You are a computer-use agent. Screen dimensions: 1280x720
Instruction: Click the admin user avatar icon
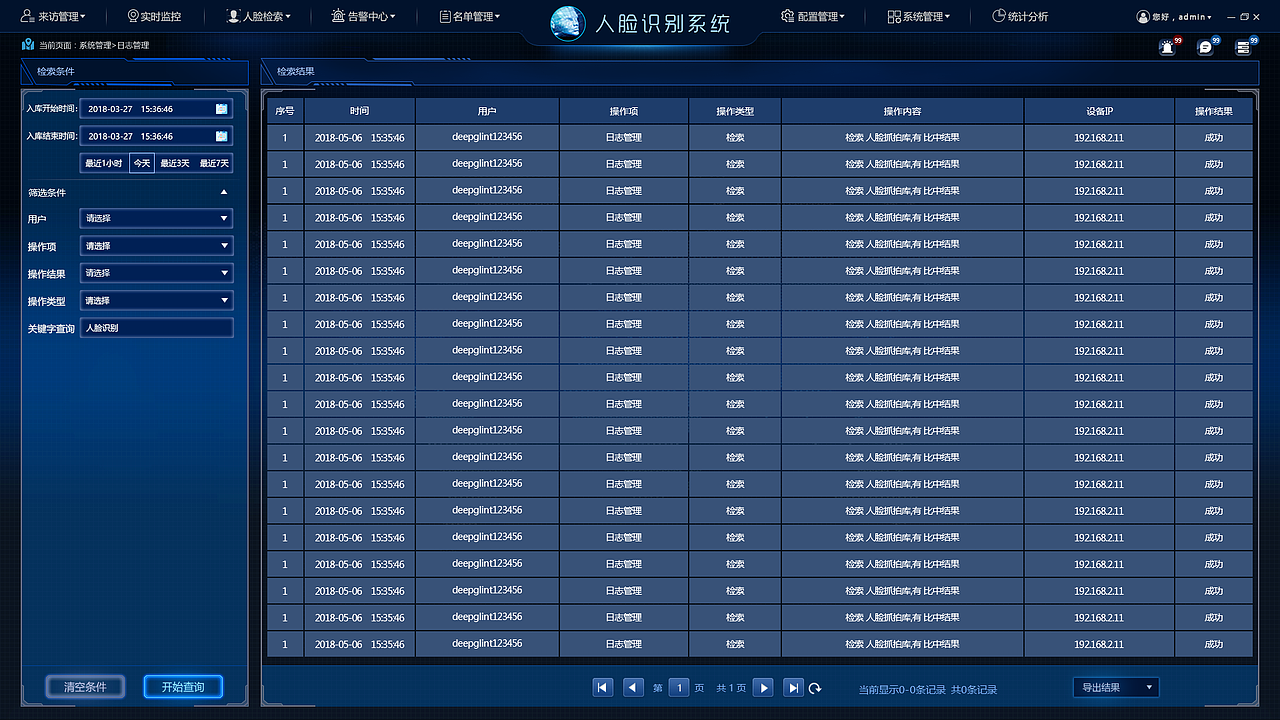click(1143, 17)
